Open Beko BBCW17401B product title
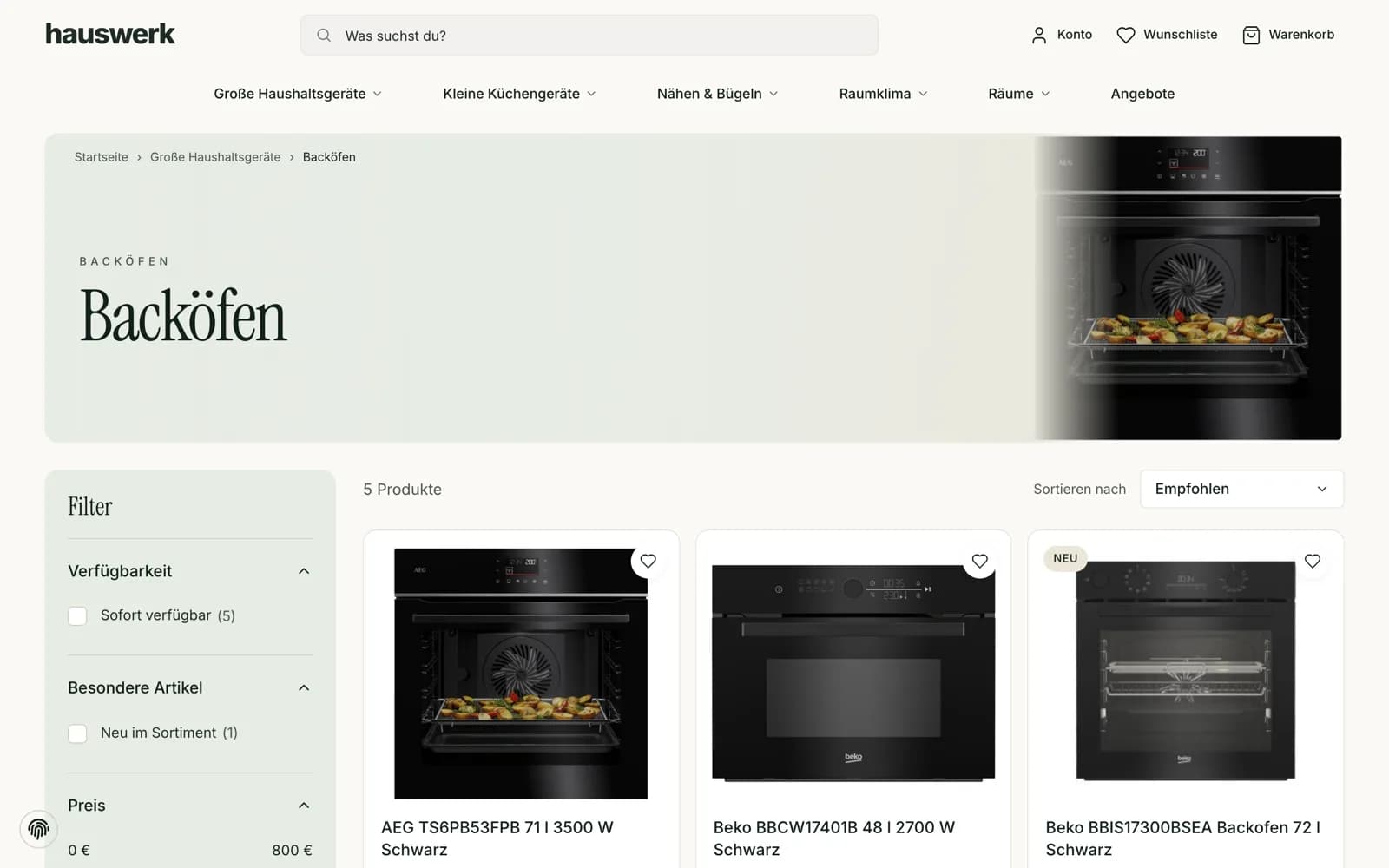The image size is (1389, 868). pos(834,838)
